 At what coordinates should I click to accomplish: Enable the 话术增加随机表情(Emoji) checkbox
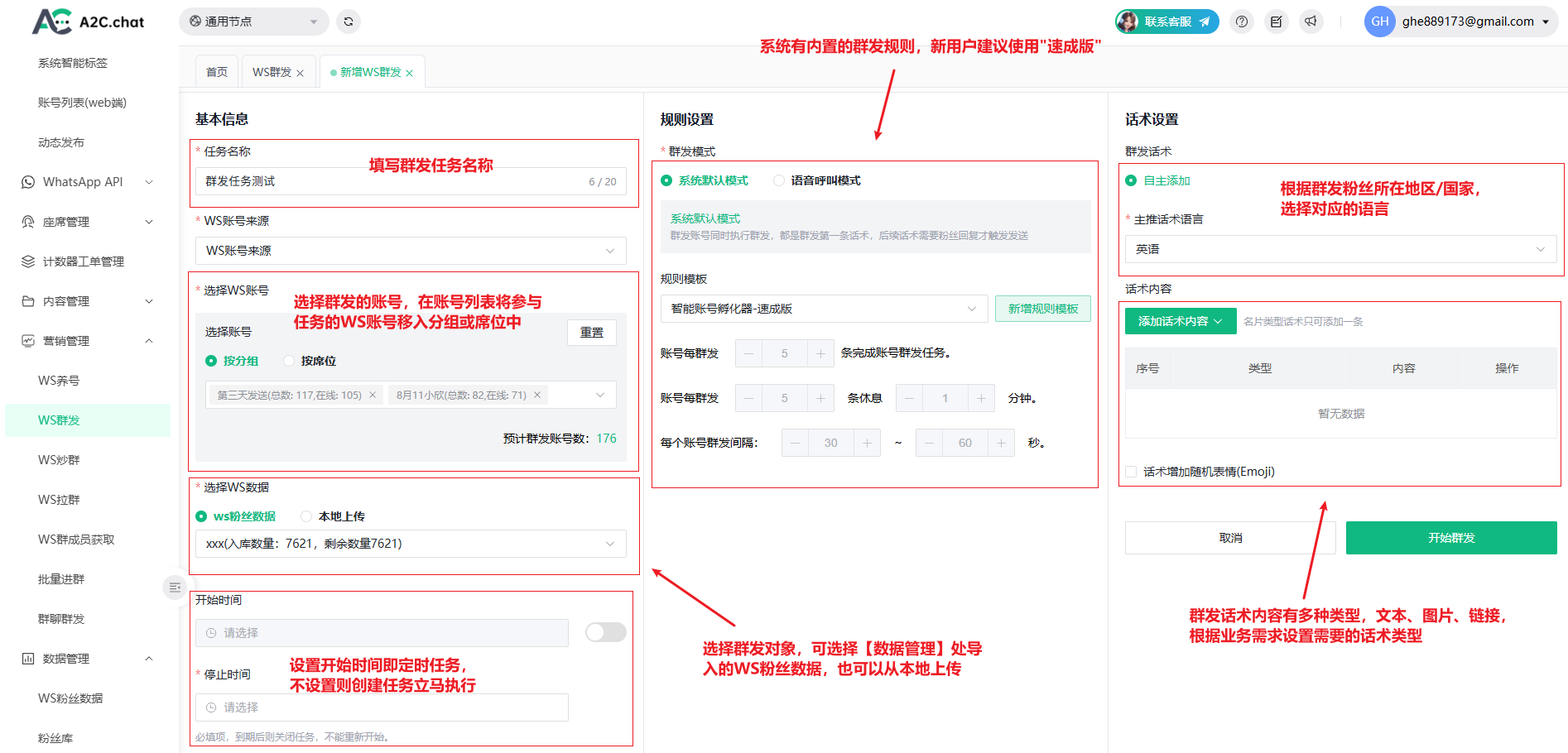click(1131, 472)
